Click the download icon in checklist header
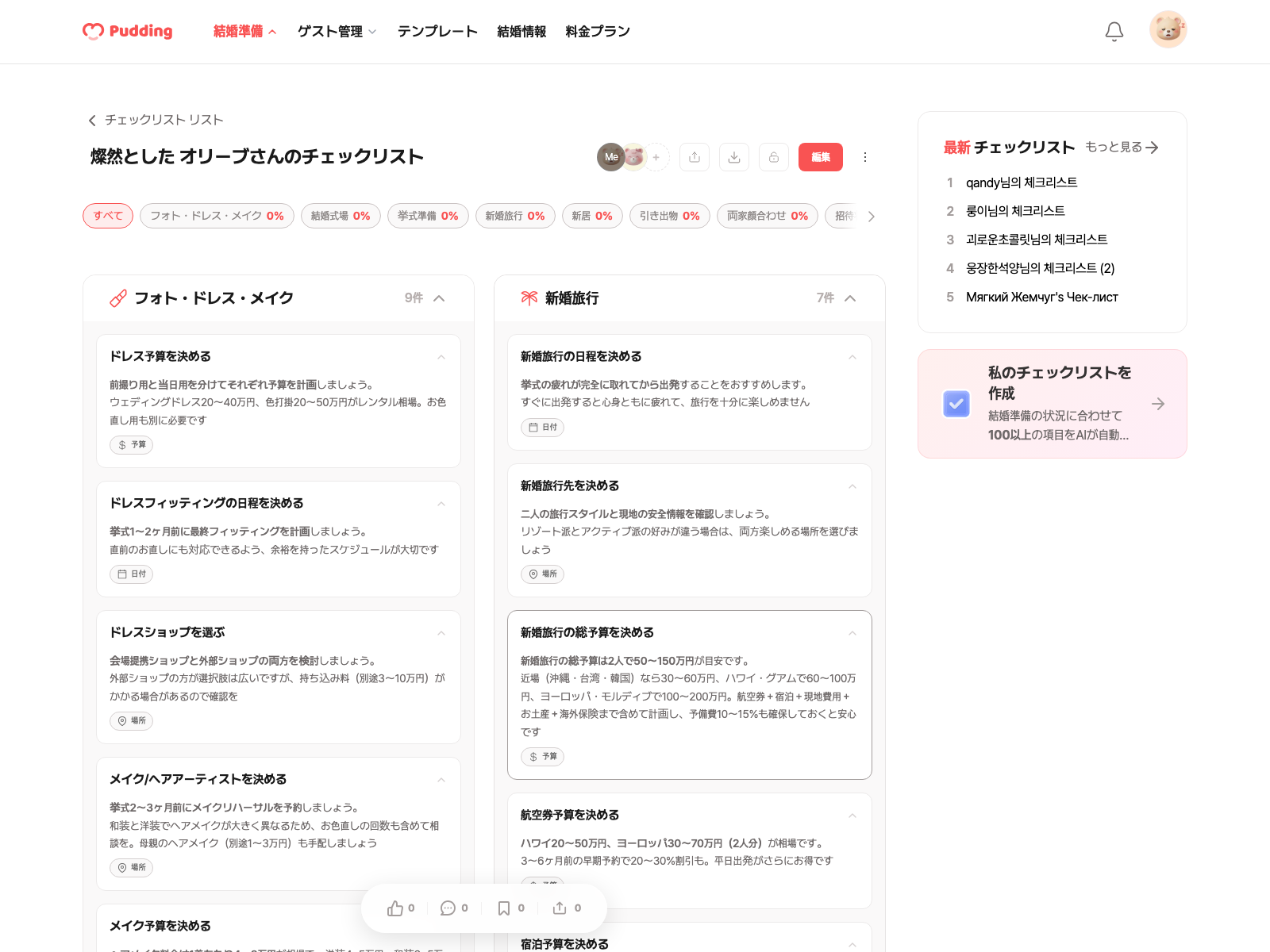This screenshot has height=952, width=1270. (x=734, y=157)
